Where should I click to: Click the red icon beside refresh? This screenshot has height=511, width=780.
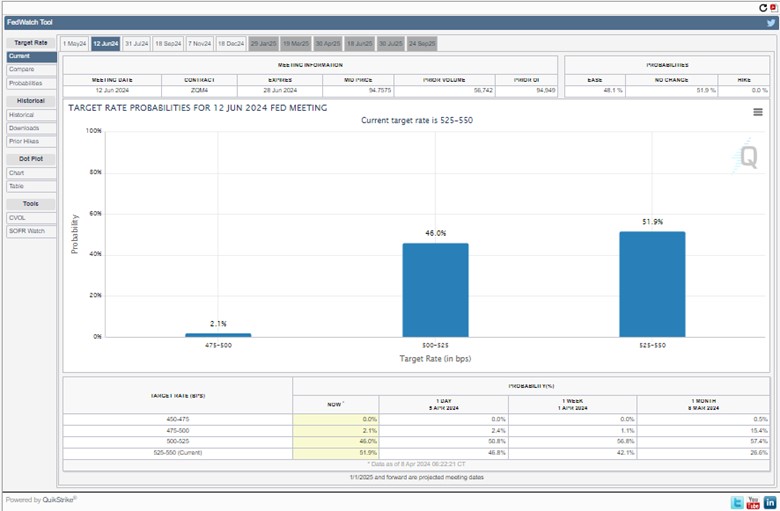coord(774,7)
